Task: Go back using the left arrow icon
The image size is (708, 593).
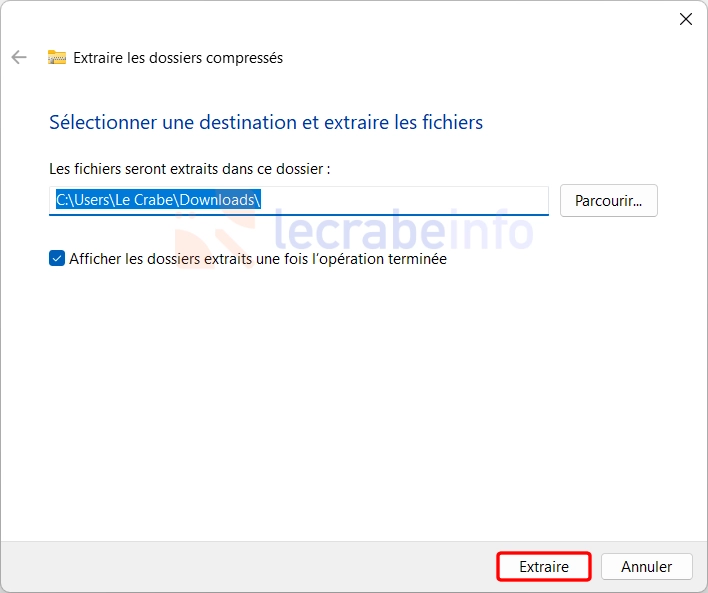Action: [x=19, y=57]
